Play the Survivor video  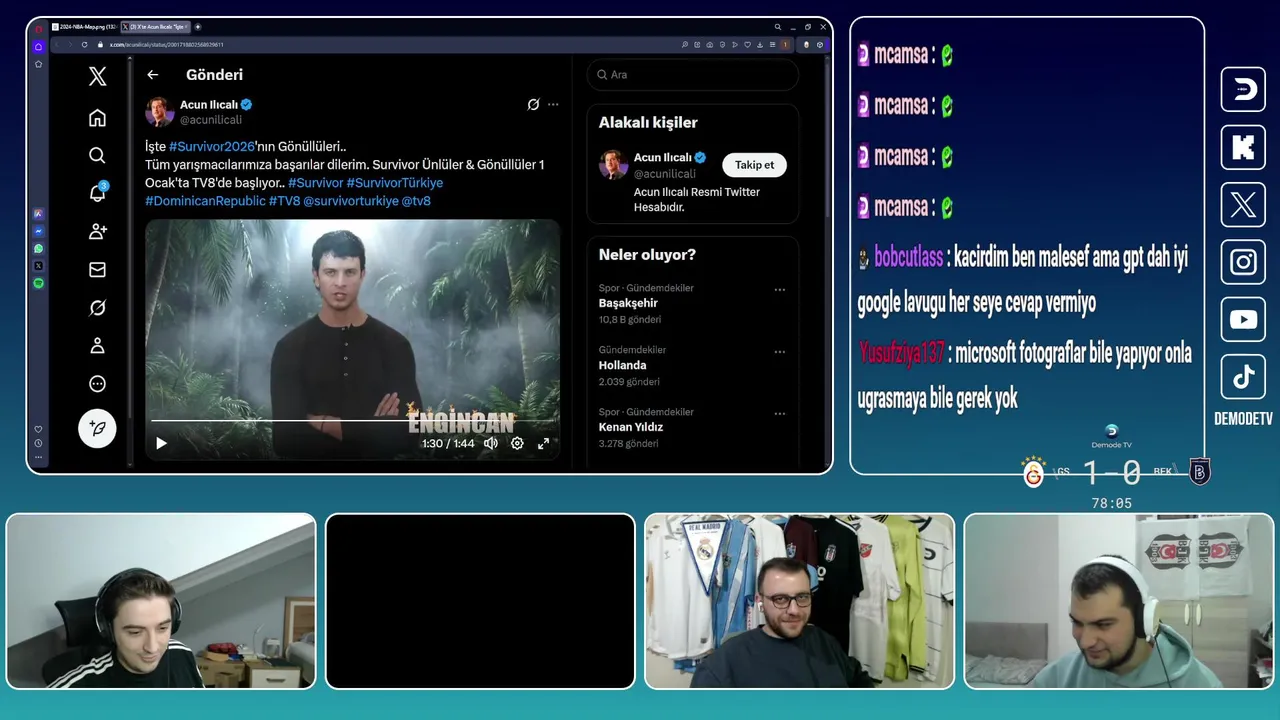(x=161, y=443)
